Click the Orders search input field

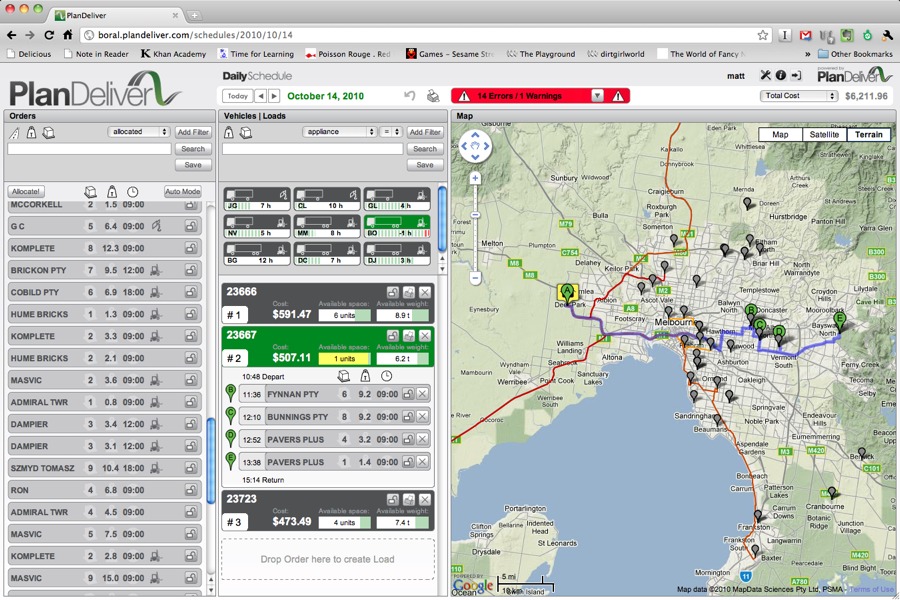[x=90, y=149]
